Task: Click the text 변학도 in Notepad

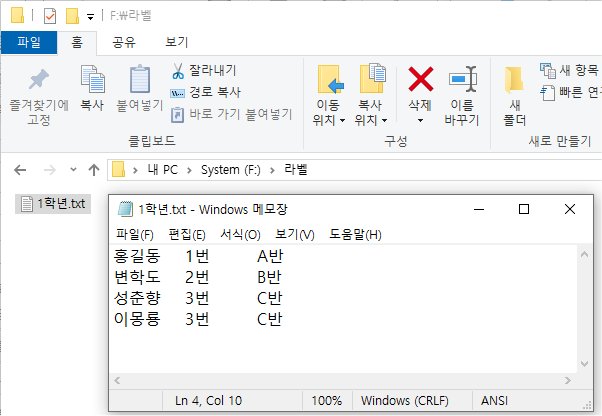Action: pos(137,277)
